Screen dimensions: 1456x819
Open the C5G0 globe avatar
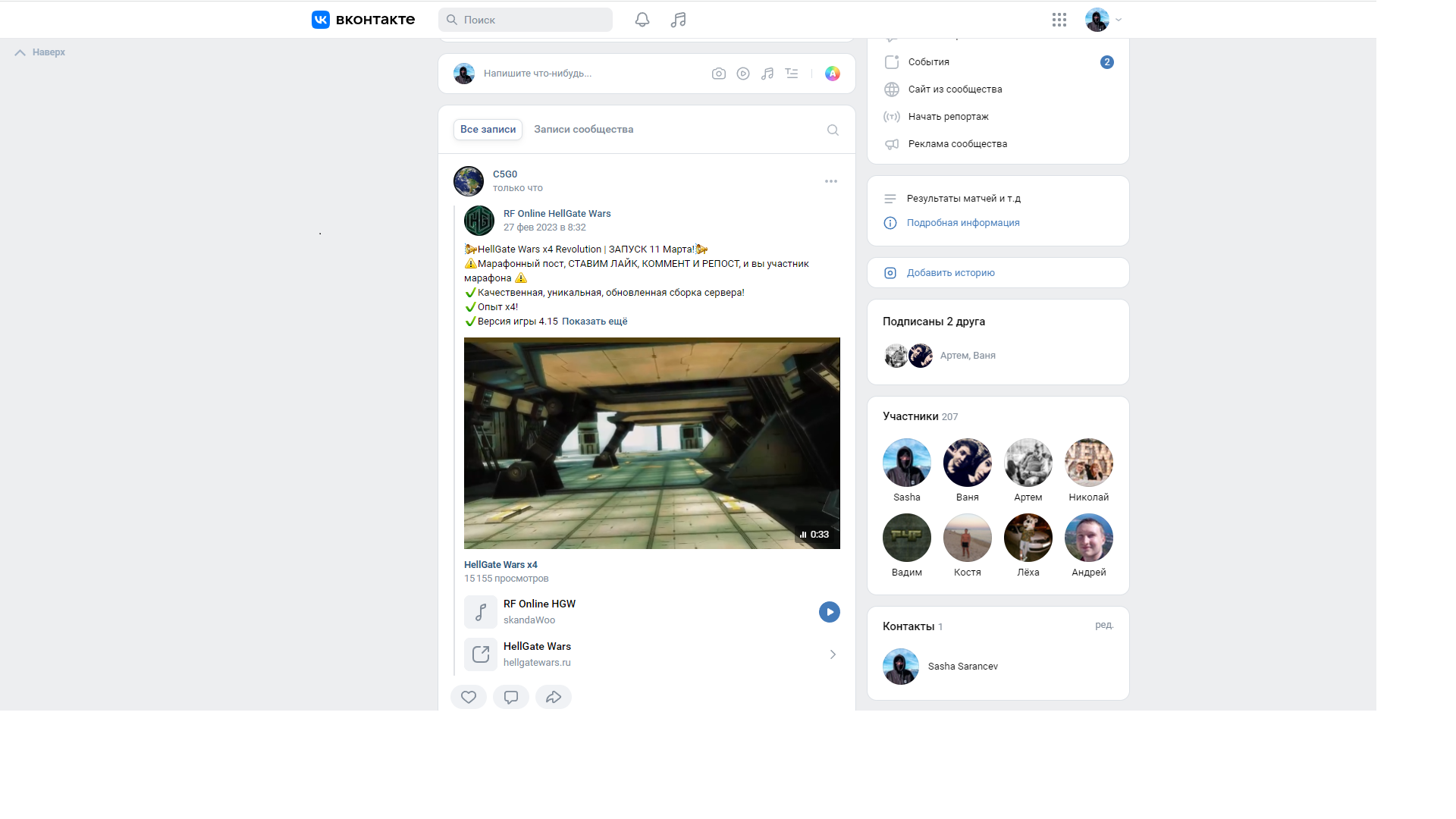[469, 181]
